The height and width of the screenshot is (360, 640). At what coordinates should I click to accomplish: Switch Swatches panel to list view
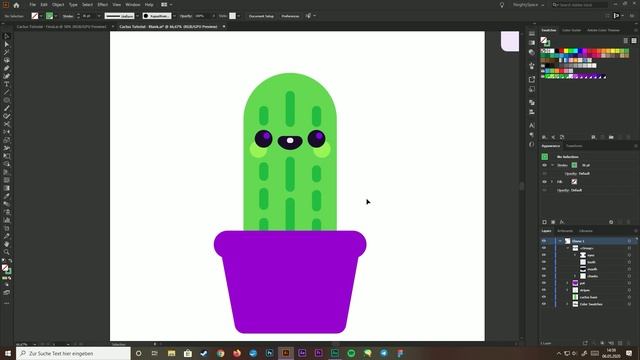tap(626, 40)
